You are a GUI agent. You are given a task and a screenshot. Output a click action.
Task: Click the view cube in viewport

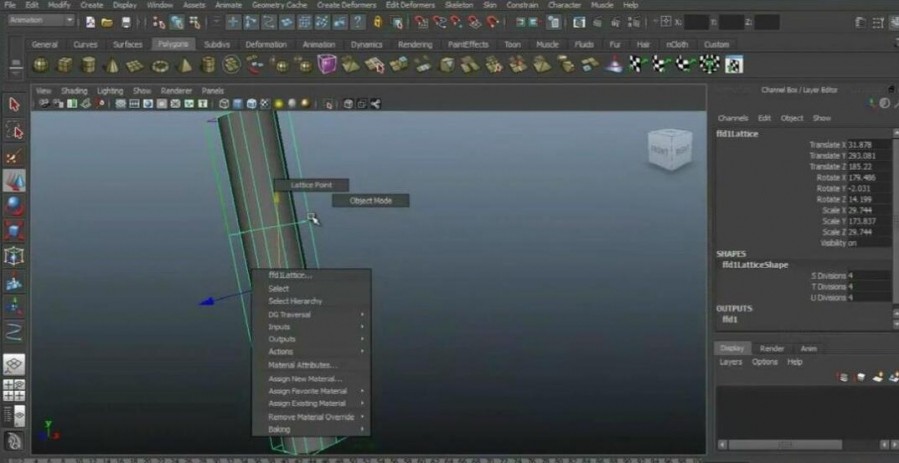pos(669,150)
